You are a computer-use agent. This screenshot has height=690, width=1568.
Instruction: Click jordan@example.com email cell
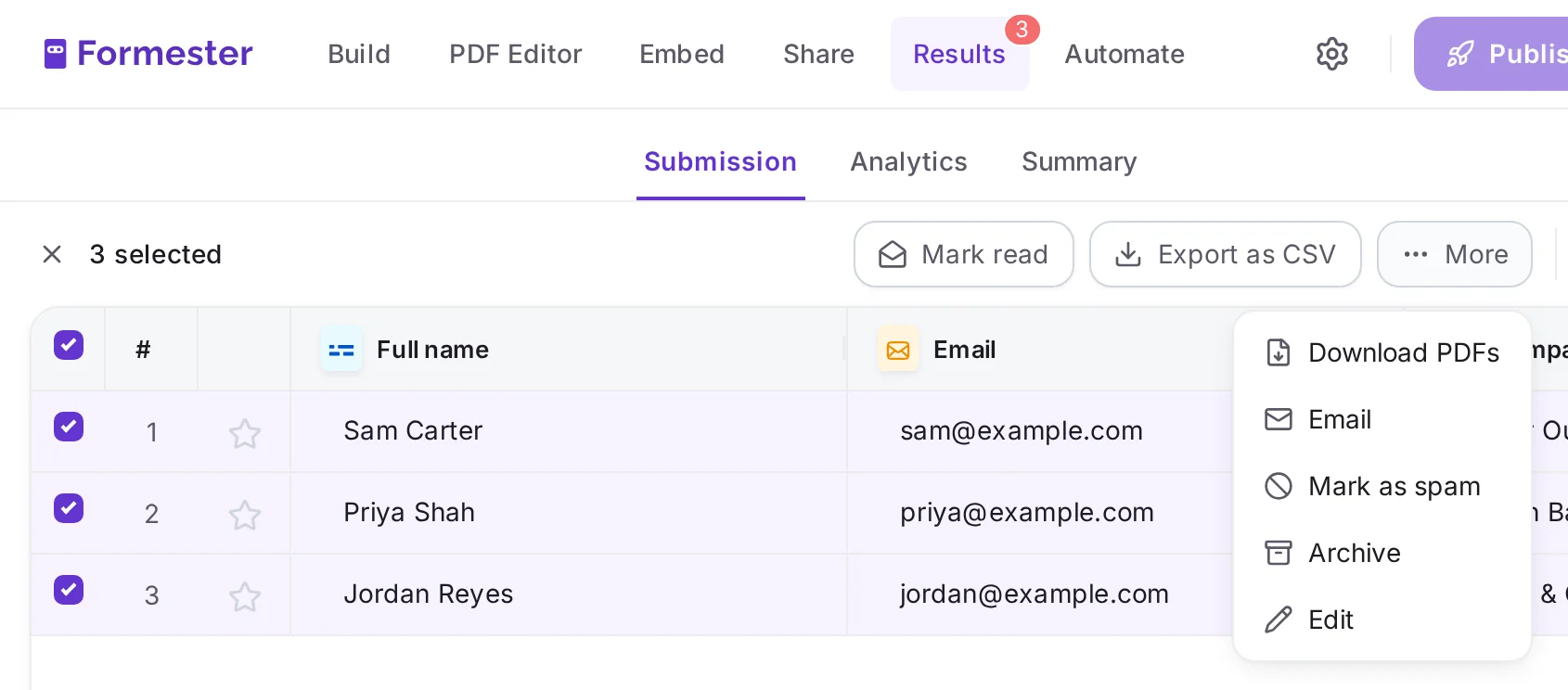pyautogui.click(x=1041, y=594)
